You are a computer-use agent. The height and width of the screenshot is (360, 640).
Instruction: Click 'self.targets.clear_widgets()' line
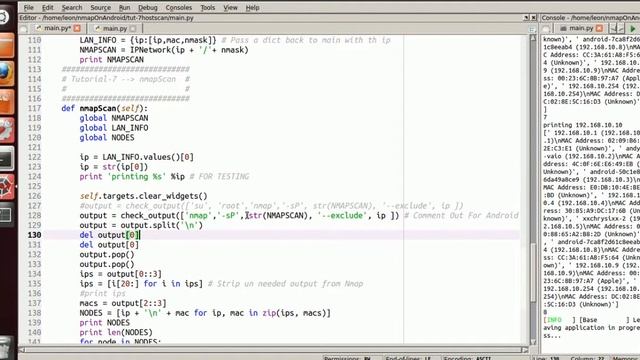(x=144, y=196)
